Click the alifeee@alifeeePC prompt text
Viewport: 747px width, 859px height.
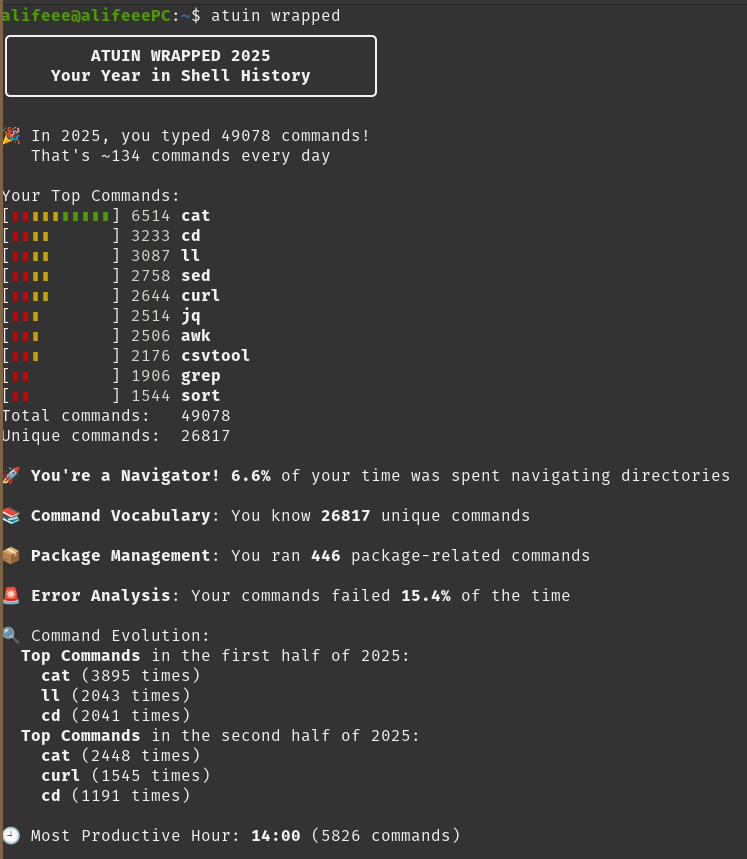point(87,15)
